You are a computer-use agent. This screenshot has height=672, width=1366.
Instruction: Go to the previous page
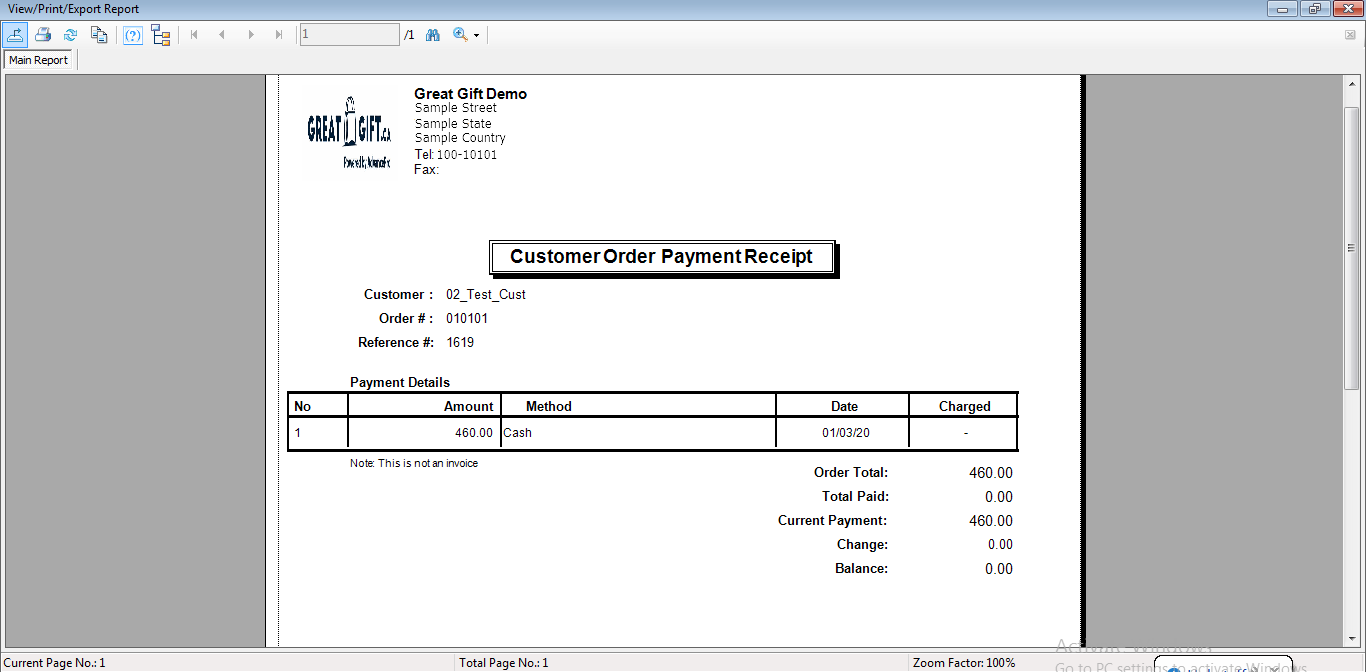[222, 35]
